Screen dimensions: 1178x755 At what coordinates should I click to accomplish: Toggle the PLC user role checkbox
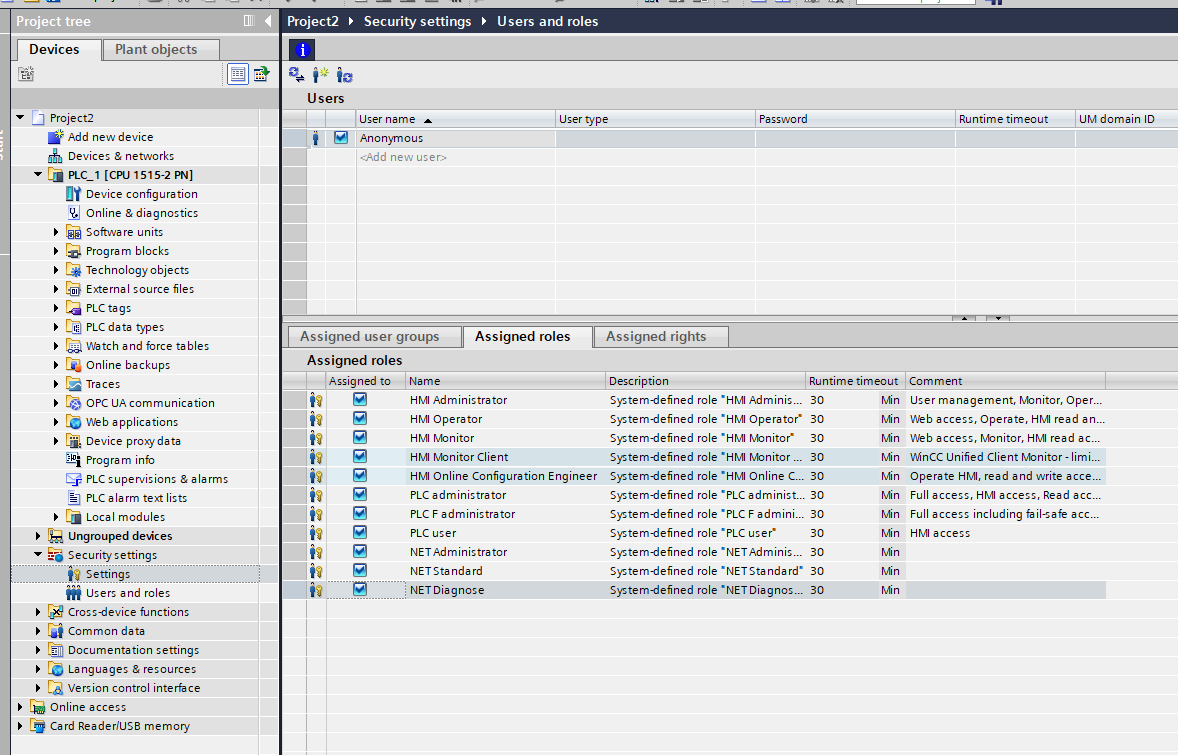360,533
